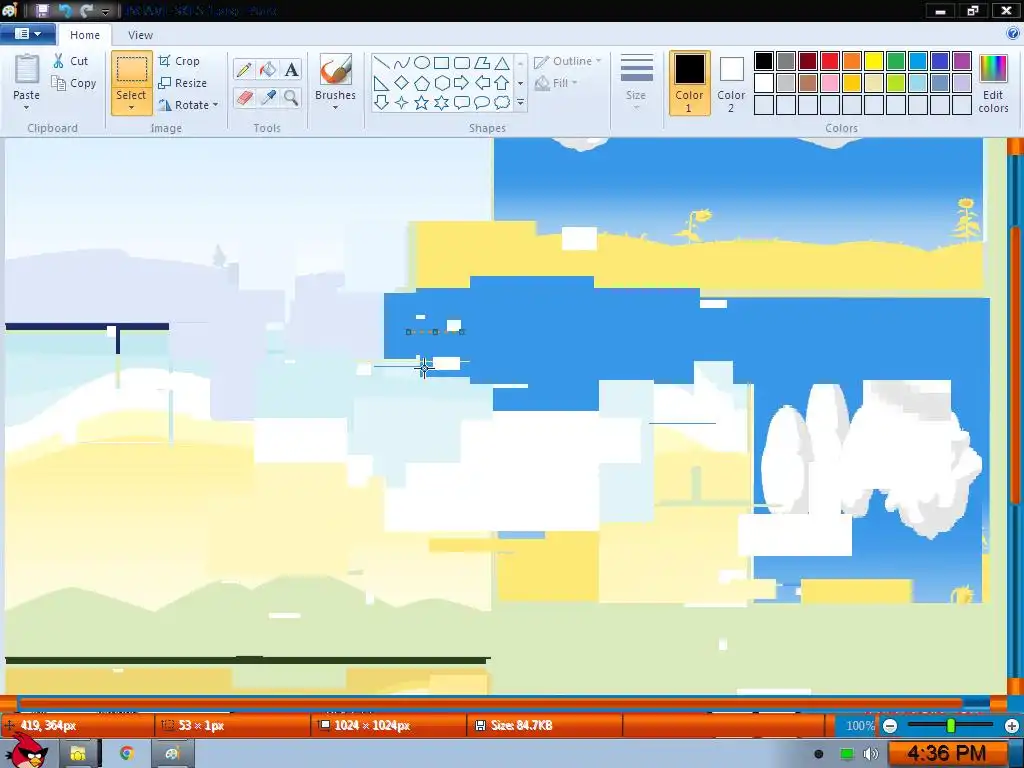
Task: Open Chrome from the taskbar
Action: pos(127,754)
